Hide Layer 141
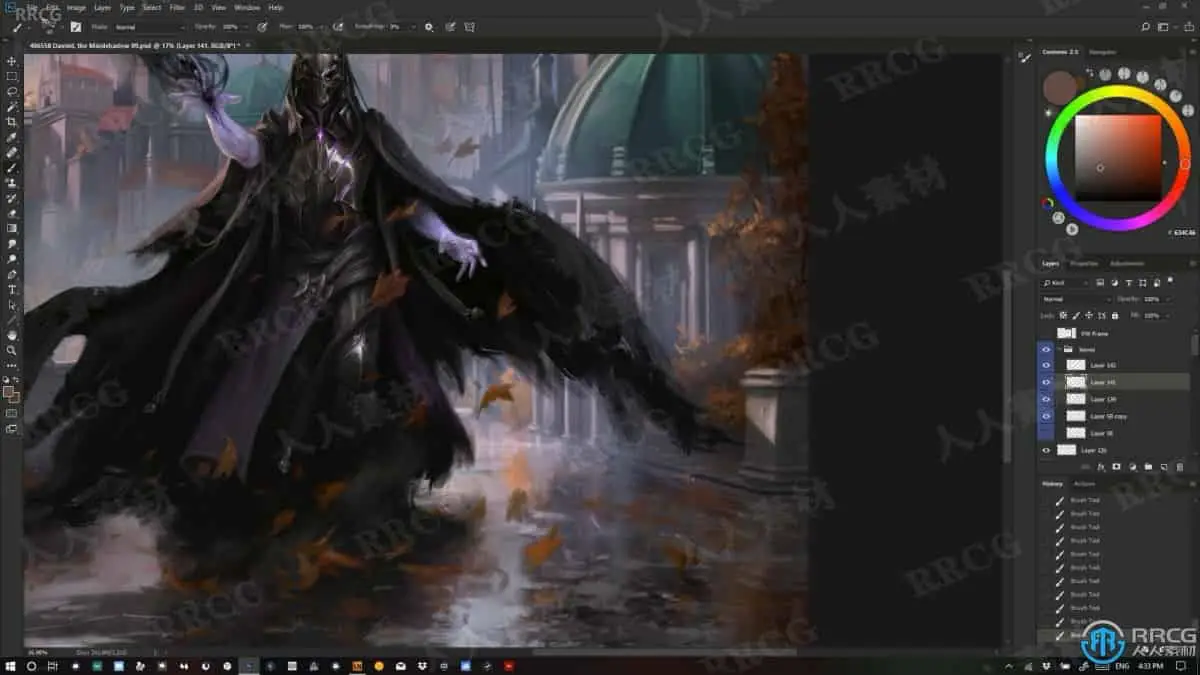Screen dimensions: 1200x675 coord(1047,382)
